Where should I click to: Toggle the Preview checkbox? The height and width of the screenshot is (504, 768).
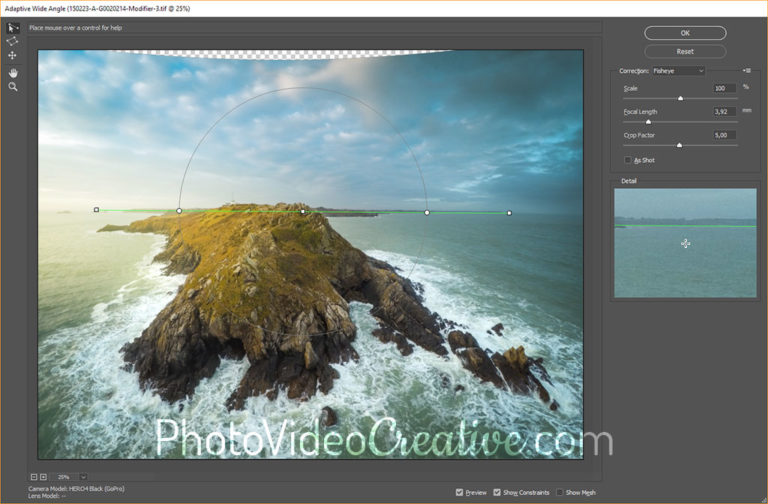pos(459,492)
